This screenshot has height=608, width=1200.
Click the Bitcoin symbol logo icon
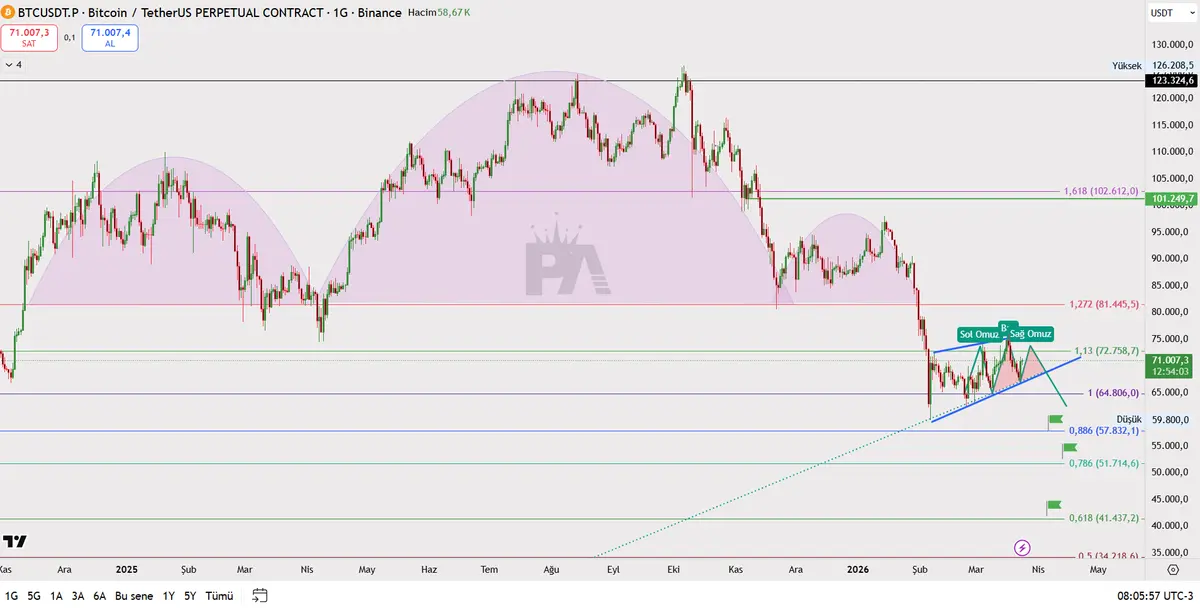(x=10, y=13)
